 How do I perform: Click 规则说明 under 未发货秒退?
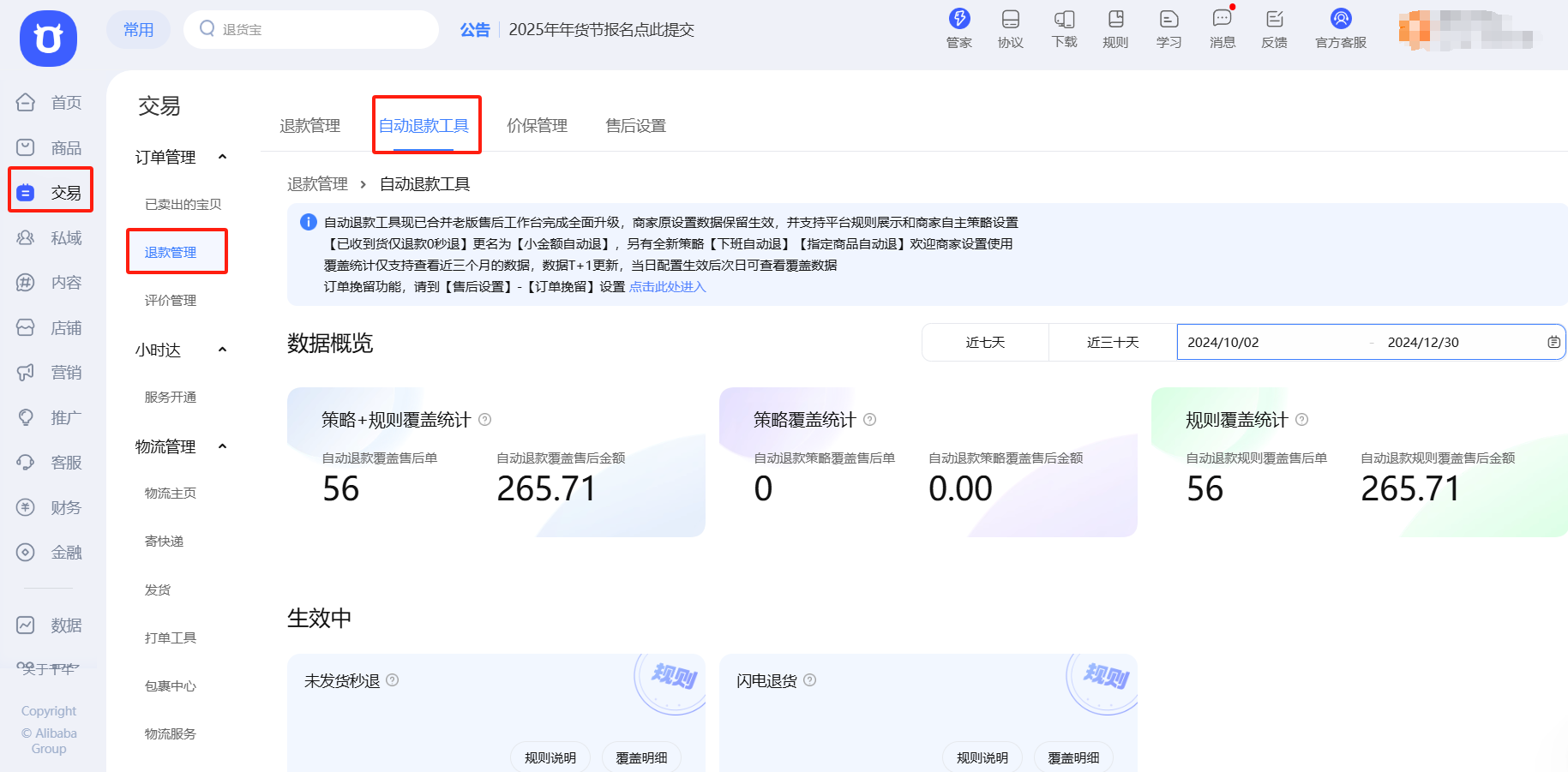pos(550,757)
